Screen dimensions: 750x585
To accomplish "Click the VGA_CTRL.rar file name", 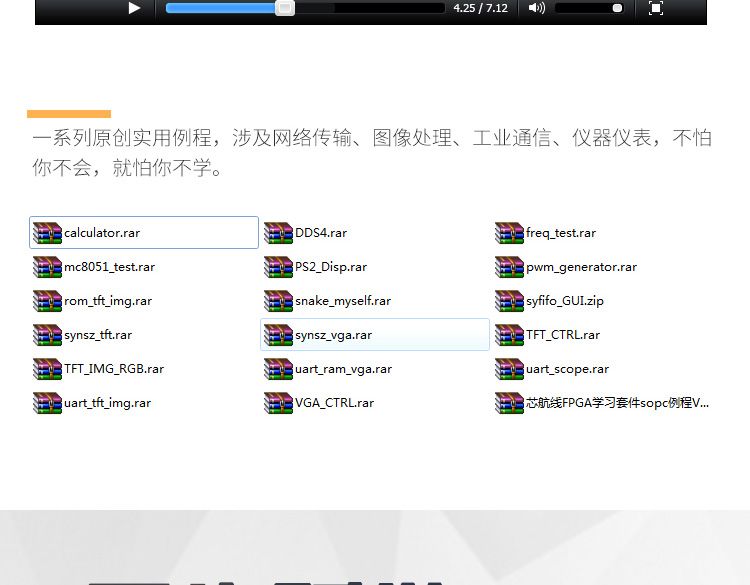I will point(334,403).
